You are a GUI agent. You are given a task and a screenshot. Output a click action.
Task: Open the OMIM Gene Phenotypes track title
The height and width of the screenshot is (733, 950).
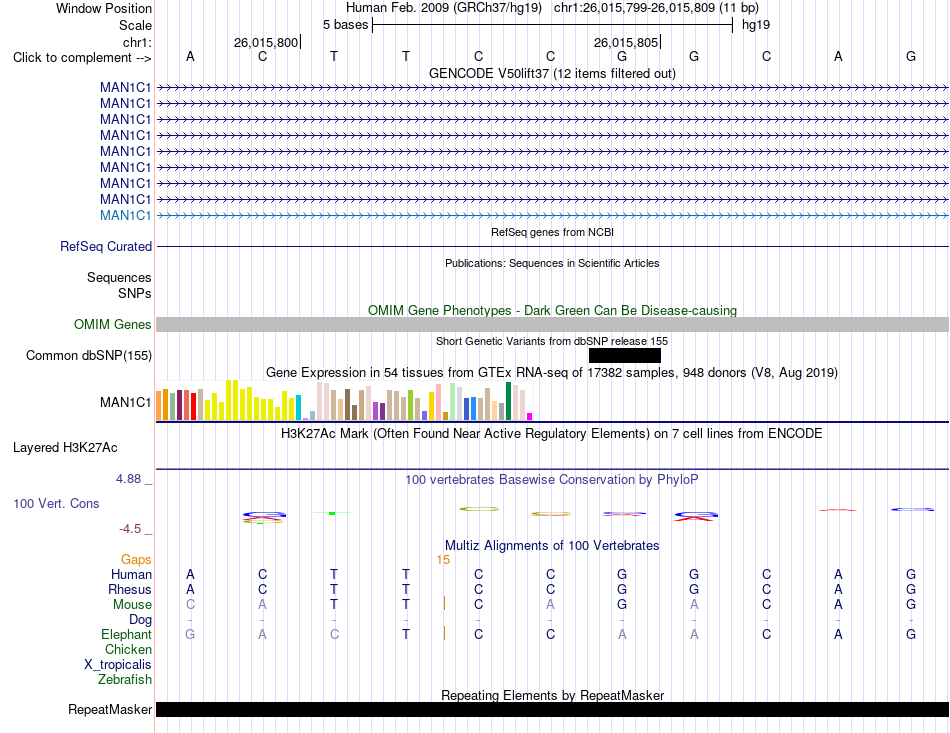(552, 310)
